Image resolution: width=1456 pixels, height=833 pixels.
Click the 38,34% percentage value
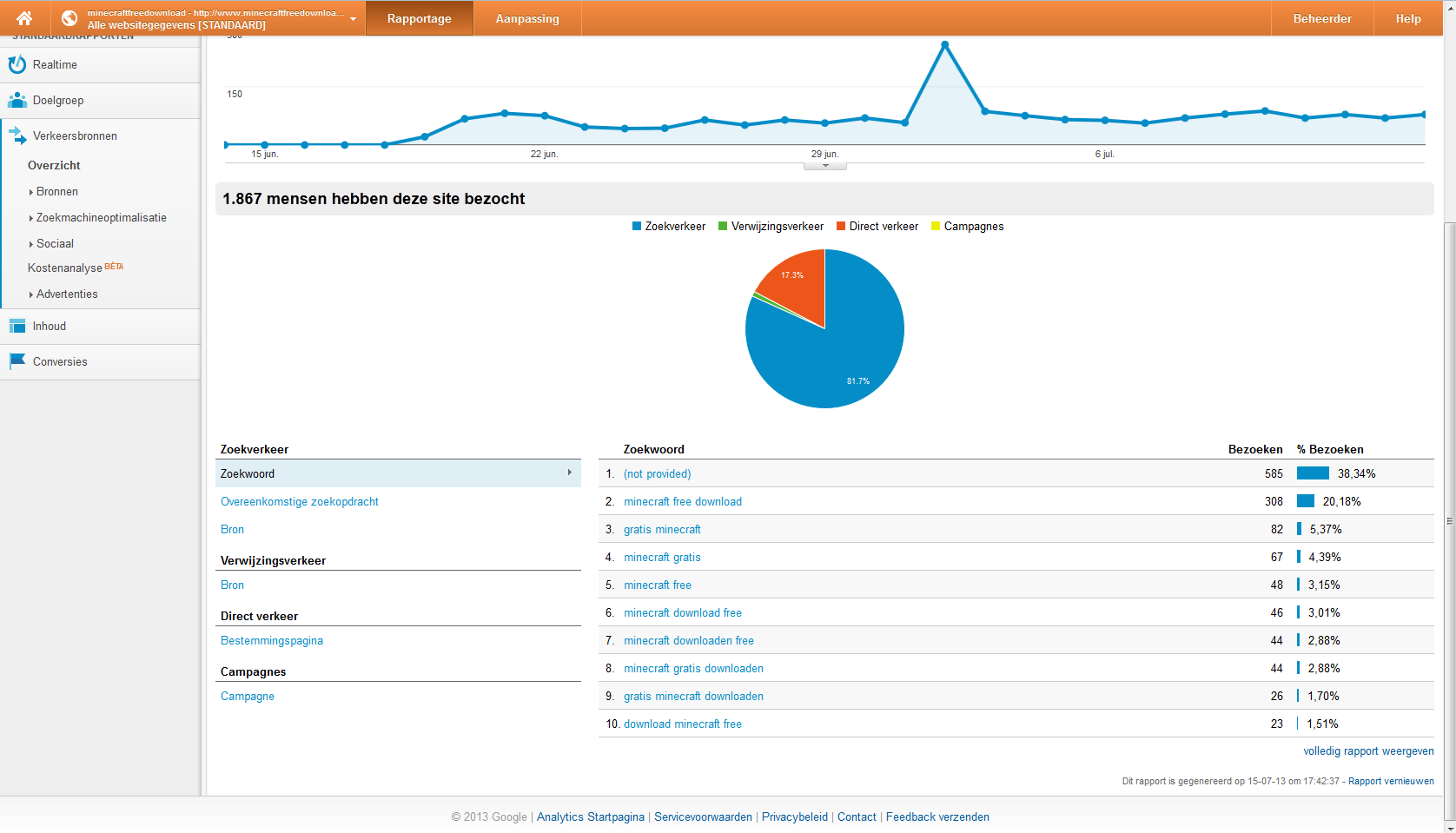click(1357, 473)
